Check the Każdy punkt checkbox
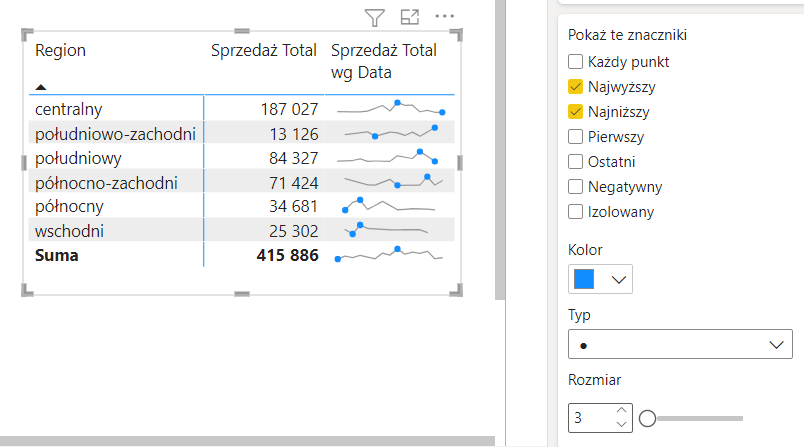This screenshot has height=447, width=804. (x=576, y=62)
